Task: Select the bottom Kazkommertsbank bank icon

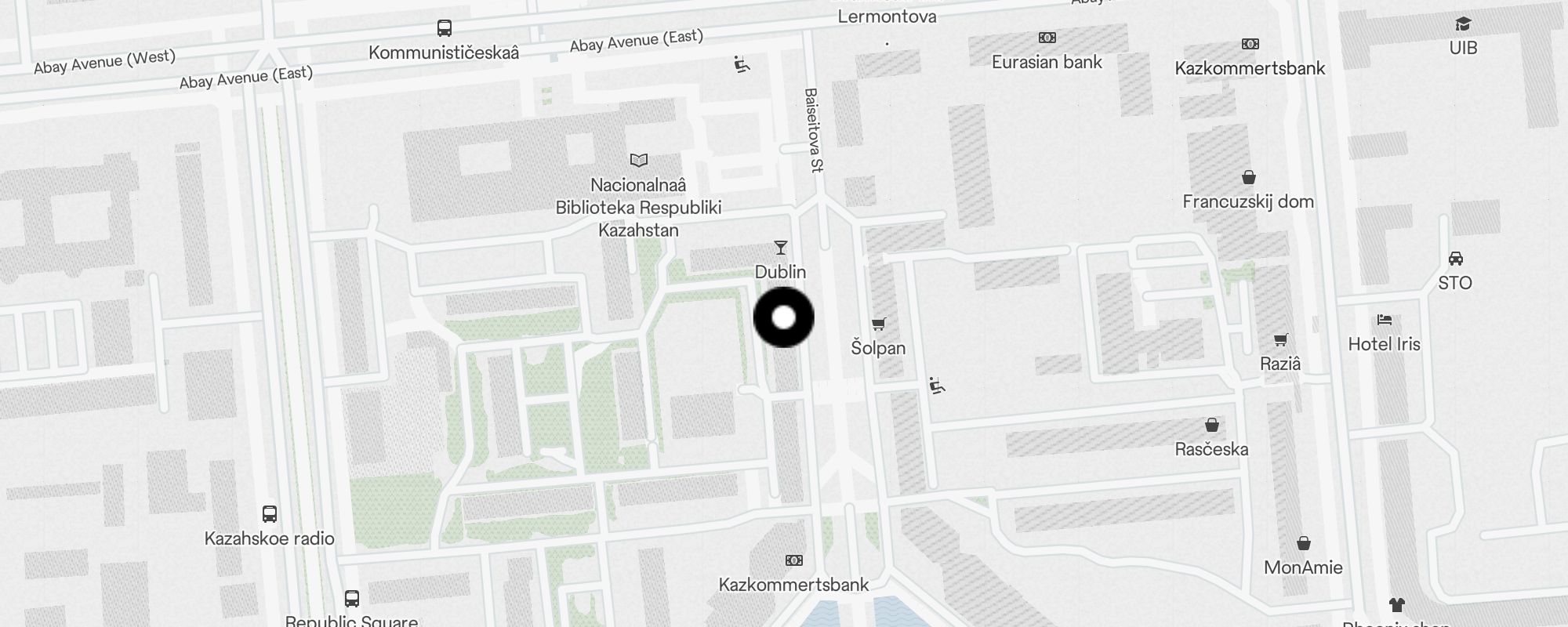Action: (794, 560)
